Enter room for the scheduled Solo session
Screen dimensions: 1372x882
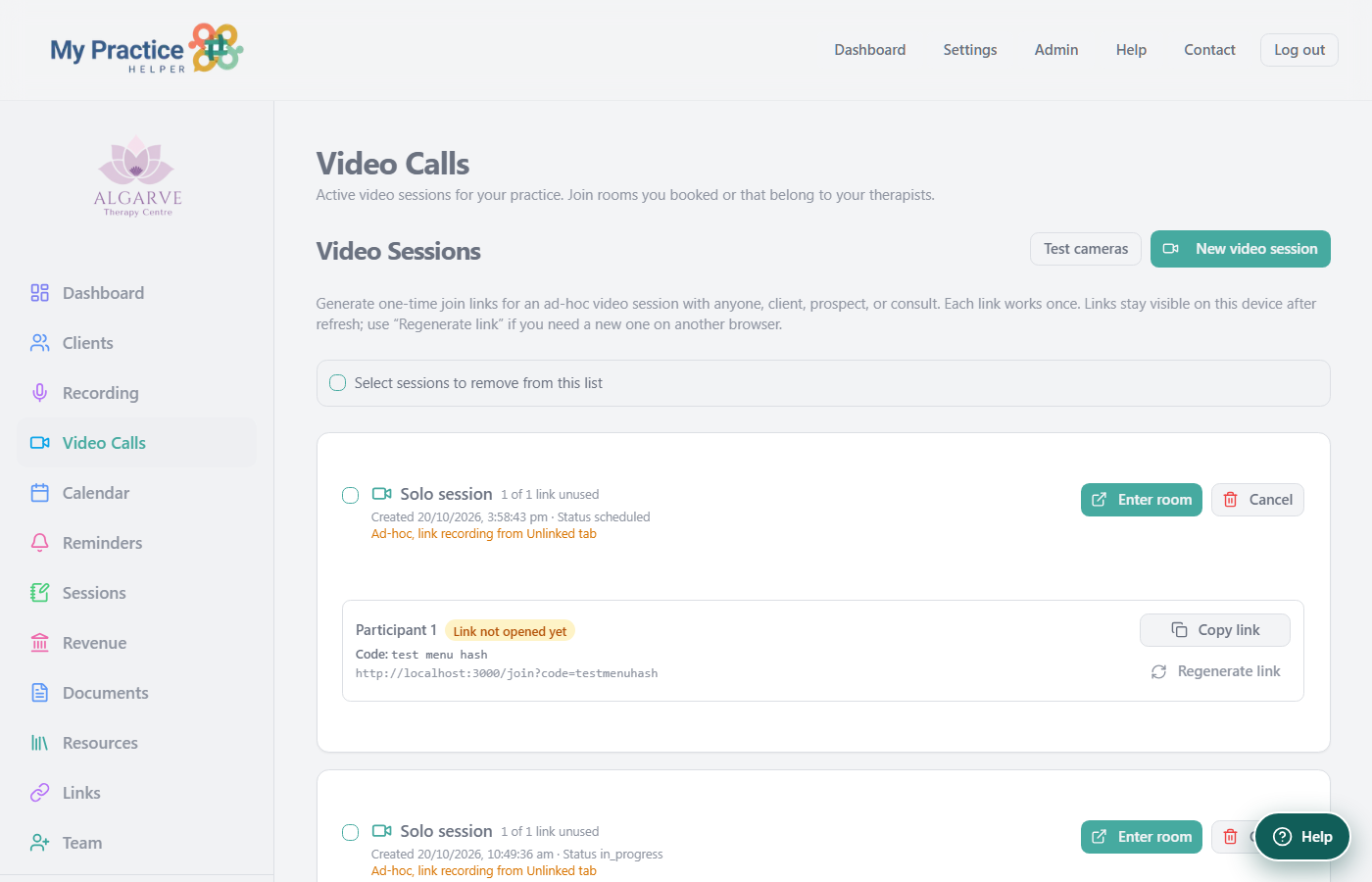point(1142,500)
